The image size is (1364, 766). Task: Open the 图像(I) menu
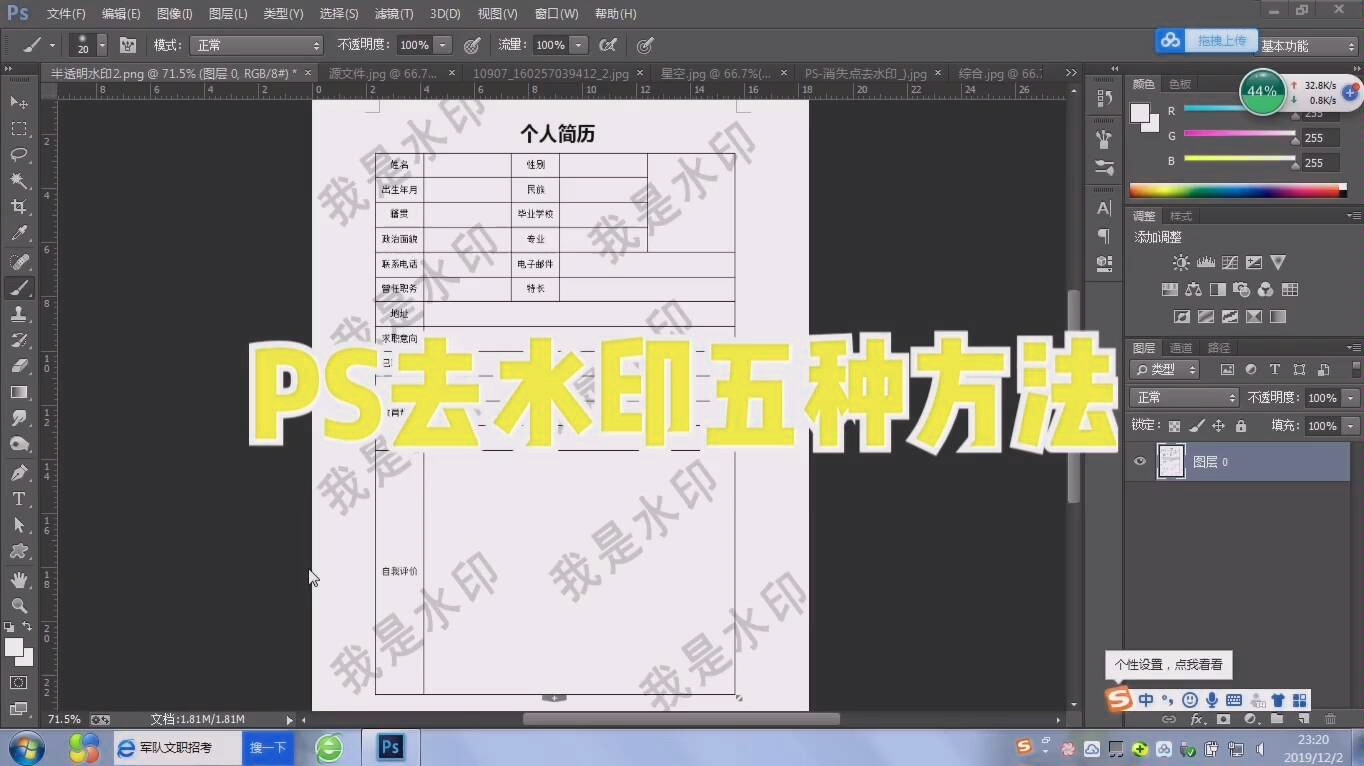[175, 14]
